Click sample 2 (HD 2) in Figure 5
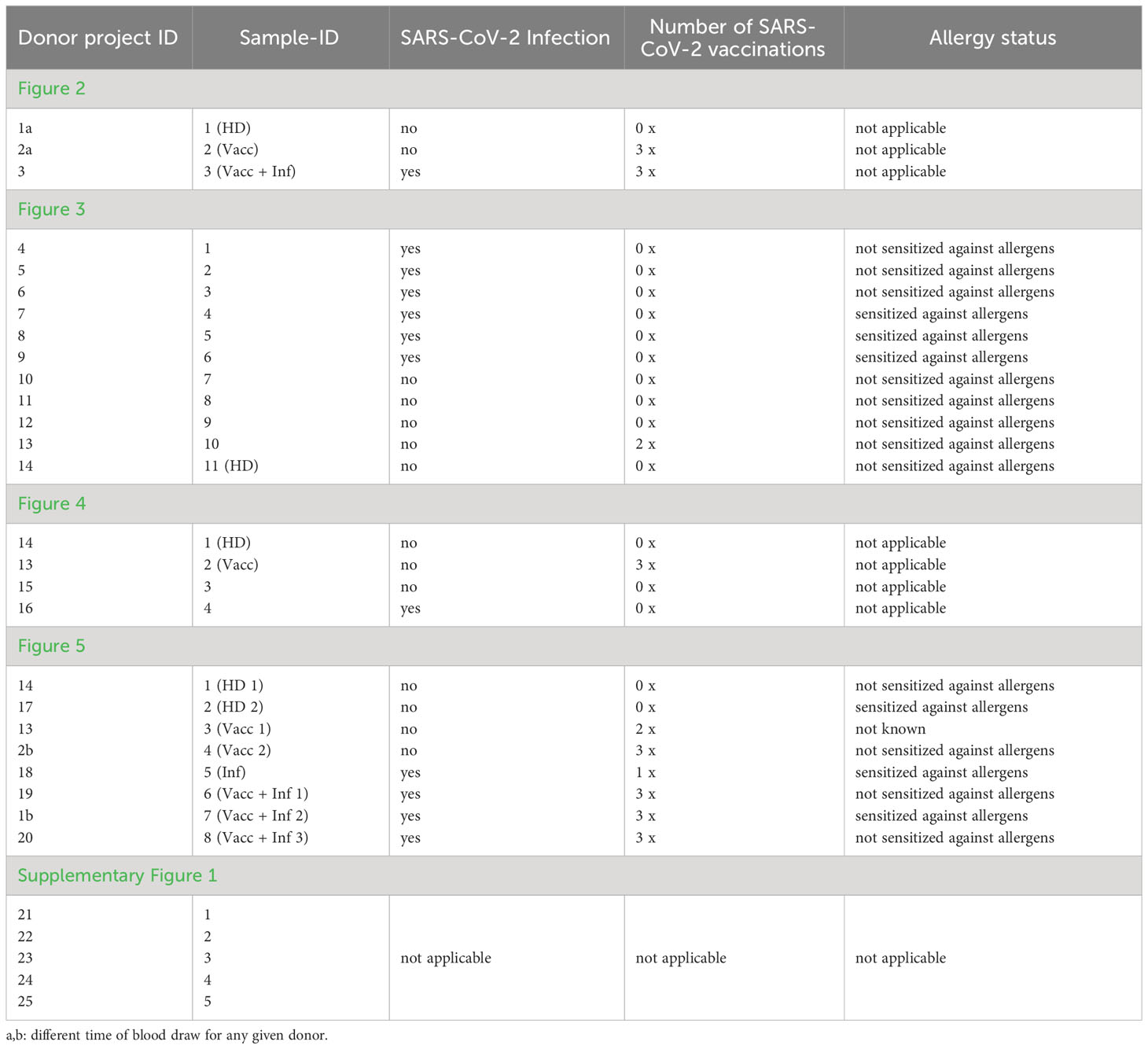The image size is (1148, 1049). [x=234, y=707]
